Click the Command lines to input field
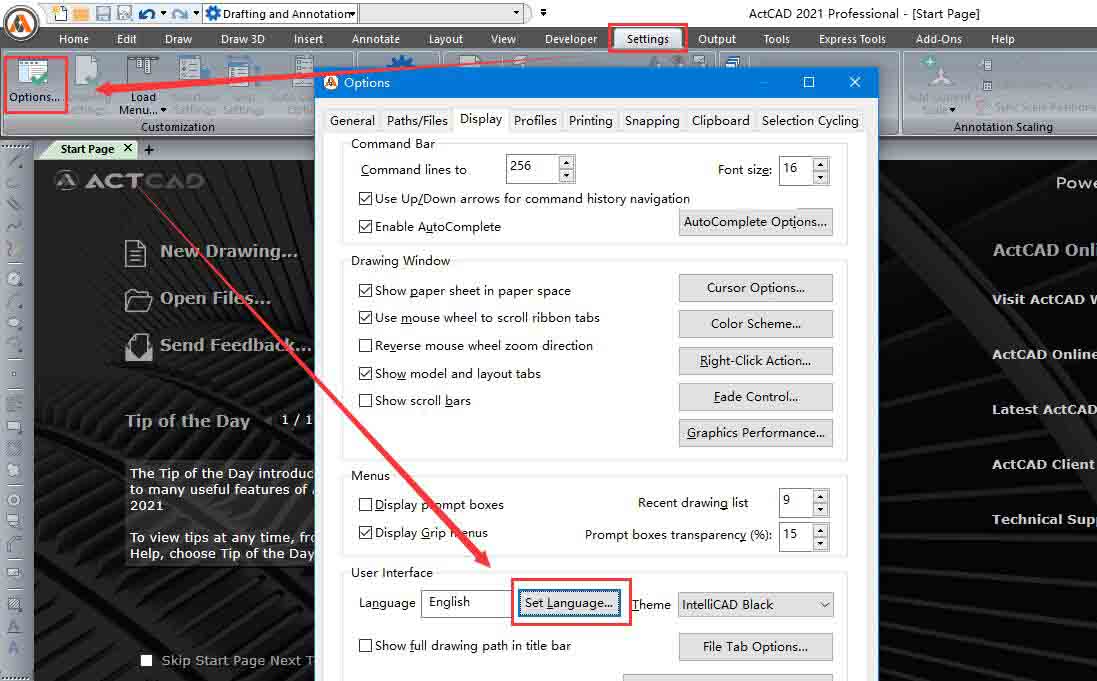 tap(532, 169)
